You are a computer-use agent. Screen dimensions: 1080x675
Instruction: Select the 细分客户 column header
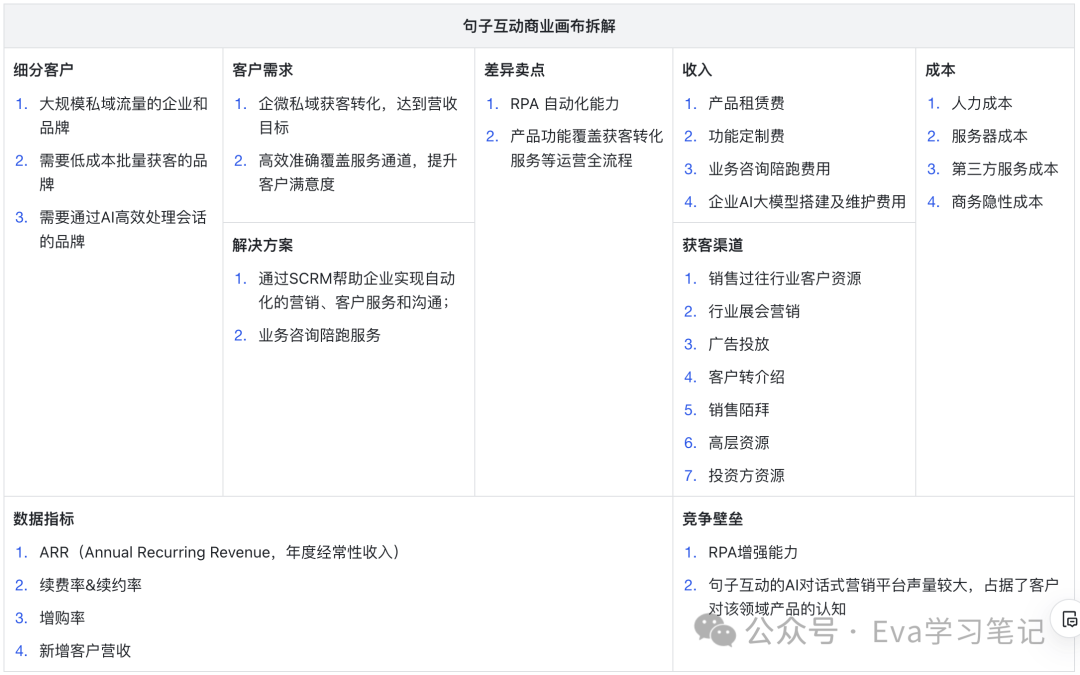[x=43, y=70]
